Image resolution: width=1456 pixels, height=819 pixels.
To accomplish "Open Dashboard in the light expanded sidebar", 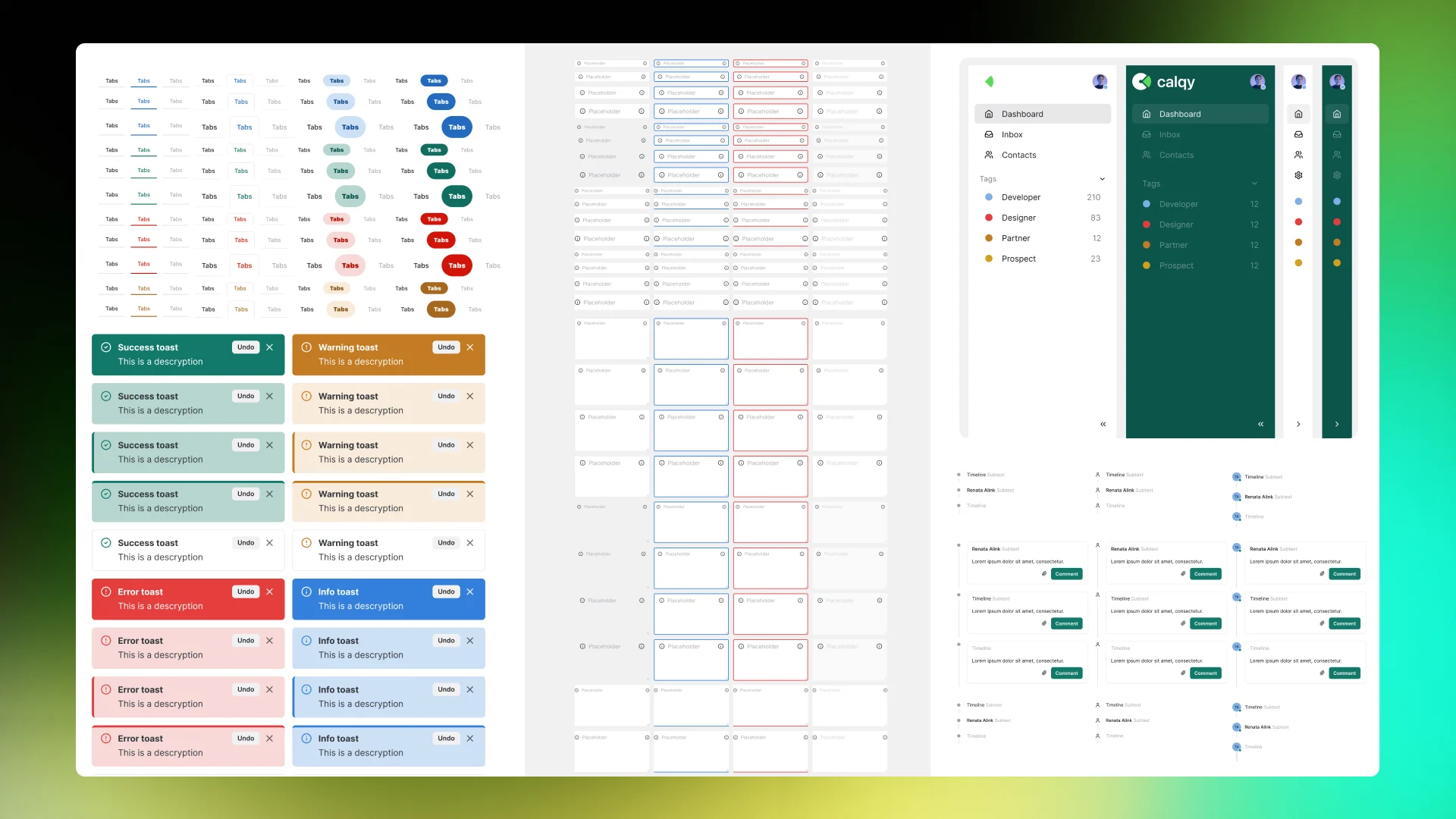I will pos(1043,114).
